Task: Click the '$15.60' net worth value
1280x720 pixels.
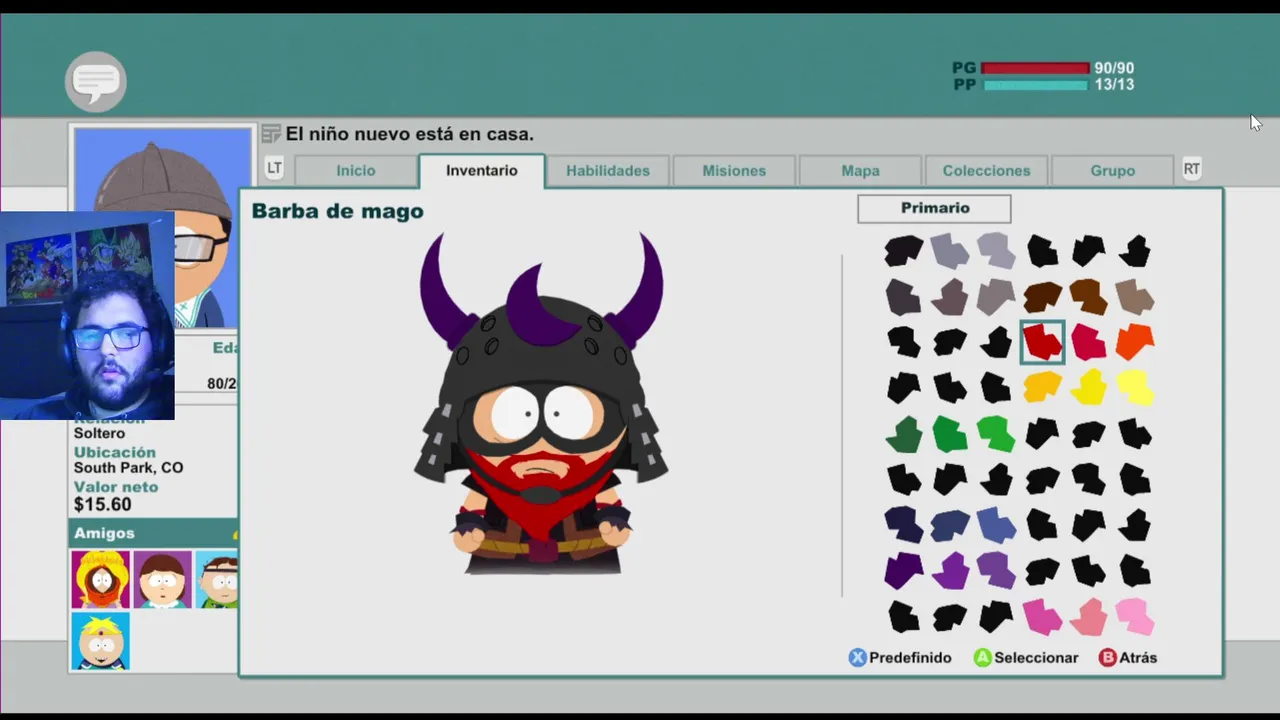Action: point(102,505)
